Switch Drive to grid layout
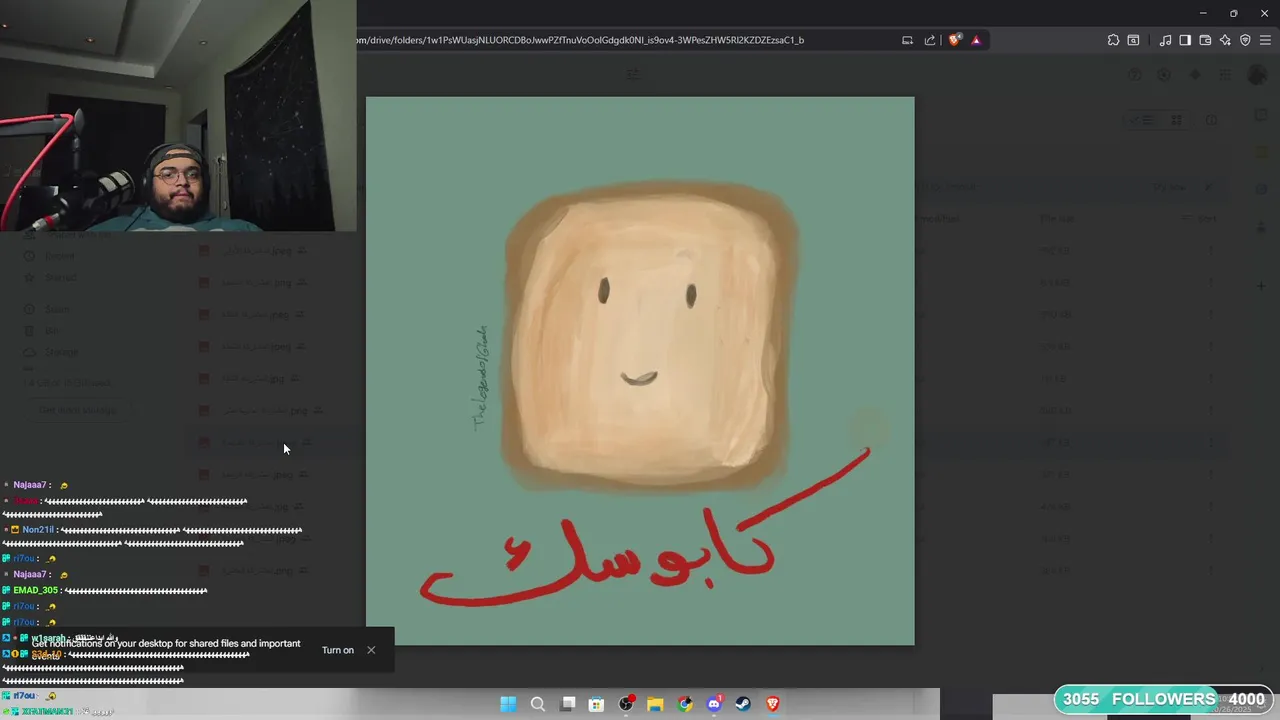The width and height of the screenshot is (1280, 720). pyautogui.click(x=1177, y=120)
